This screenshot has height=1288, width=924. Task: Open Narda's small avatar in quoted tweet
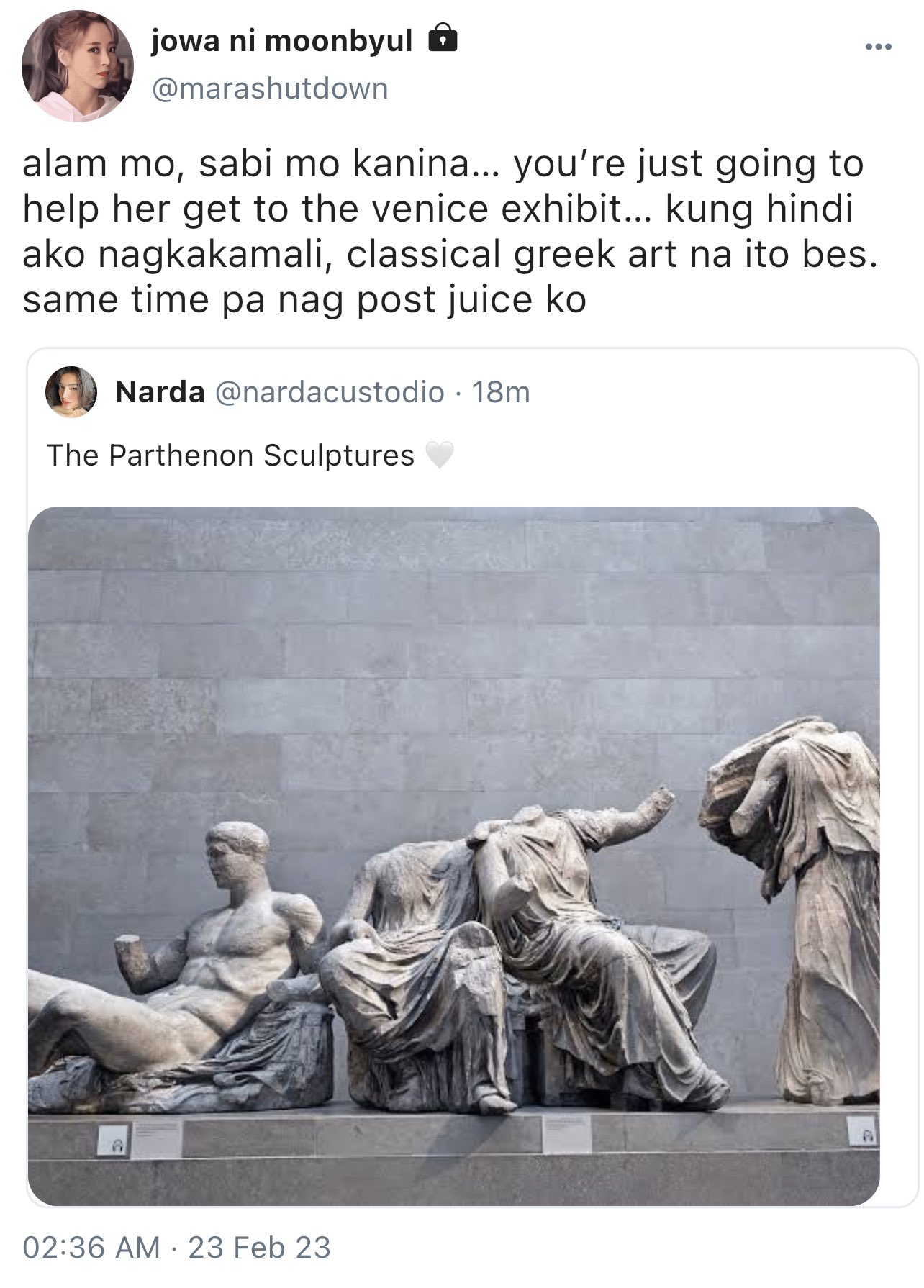[x=71, y=392]
